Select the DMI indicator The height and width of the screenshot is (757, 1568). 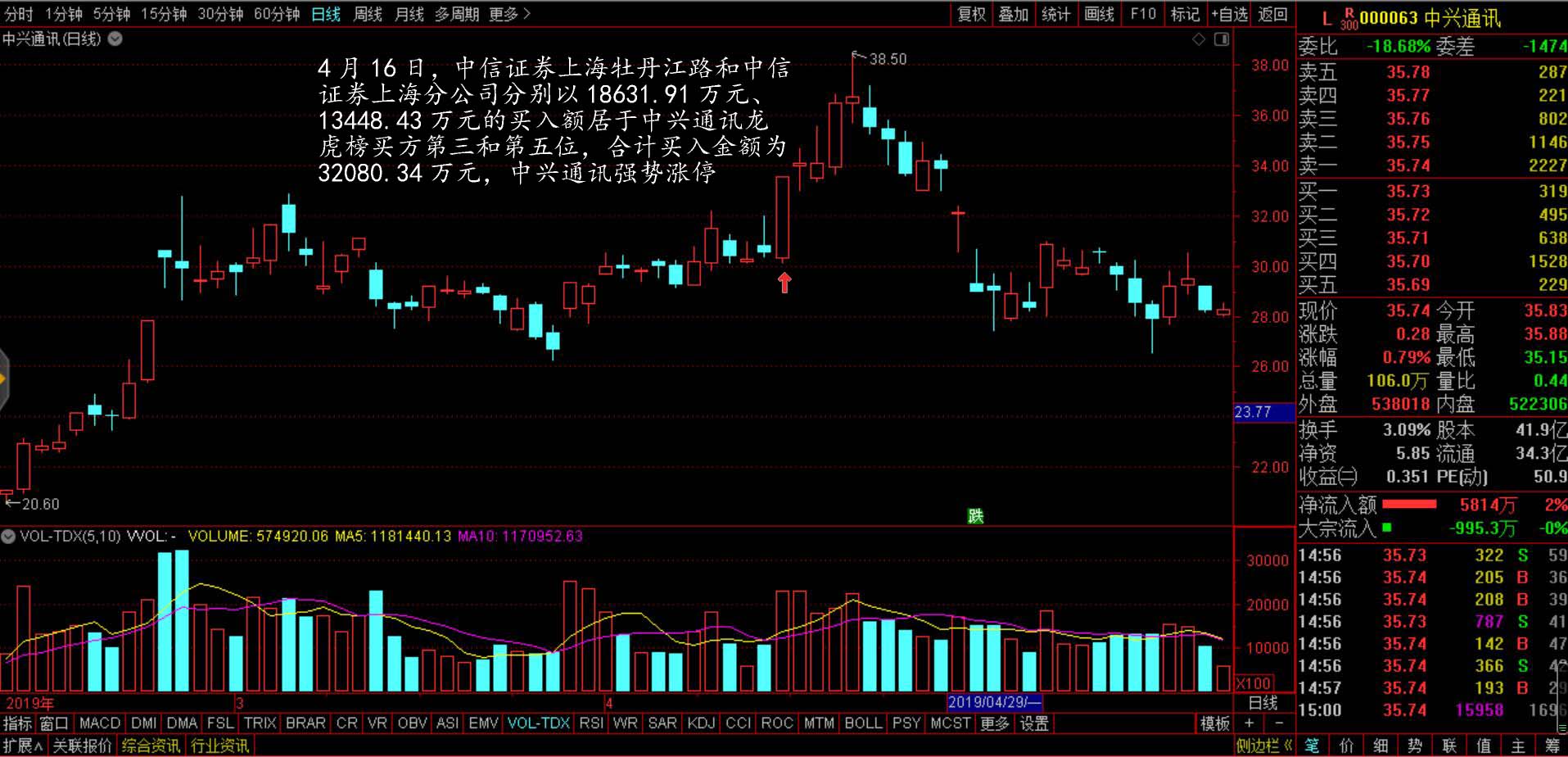coord(143,723)
